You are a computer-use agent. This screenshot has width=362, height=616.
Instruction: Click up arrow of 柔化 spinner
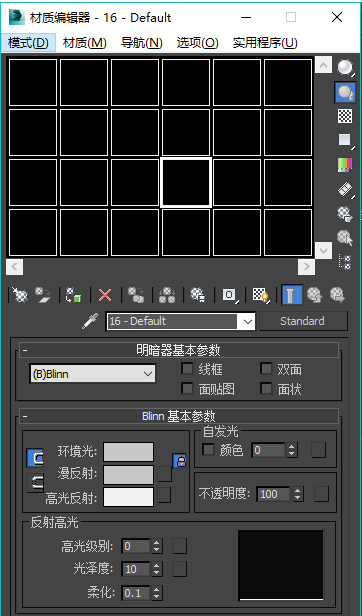(156, 589)
